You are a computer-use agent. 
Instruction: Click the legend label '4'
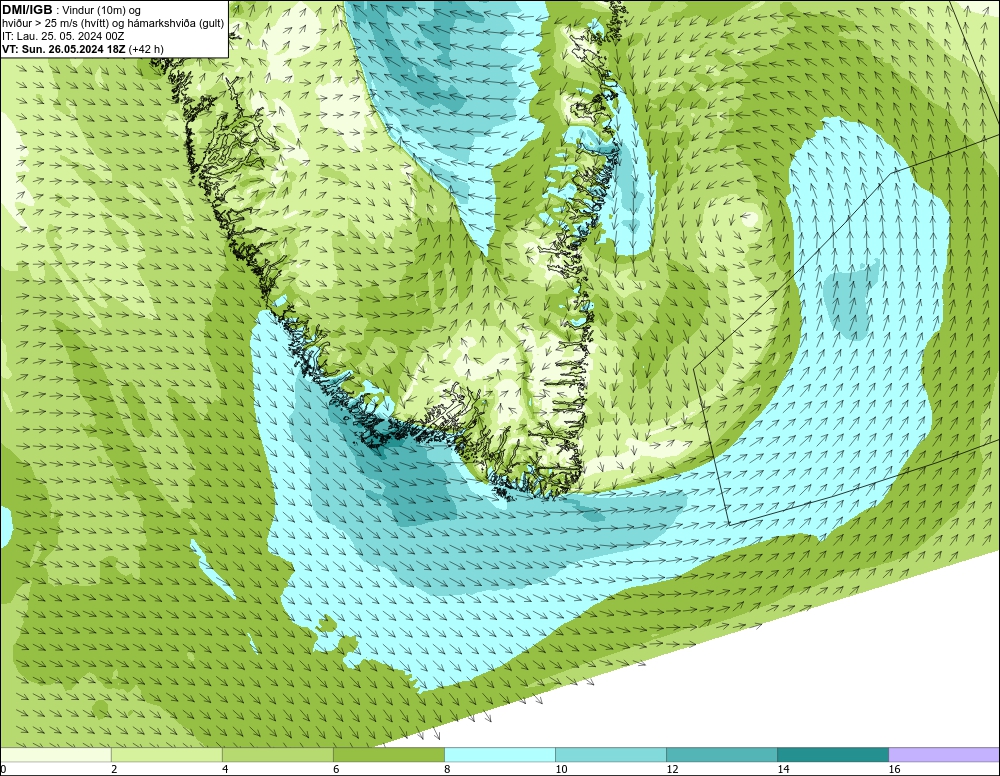coord(225,770)
